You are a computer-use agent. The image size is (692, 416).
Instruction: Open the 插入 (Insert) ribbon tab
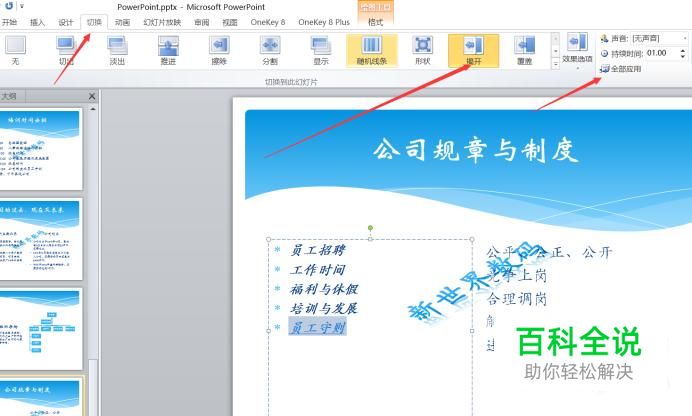37,22
